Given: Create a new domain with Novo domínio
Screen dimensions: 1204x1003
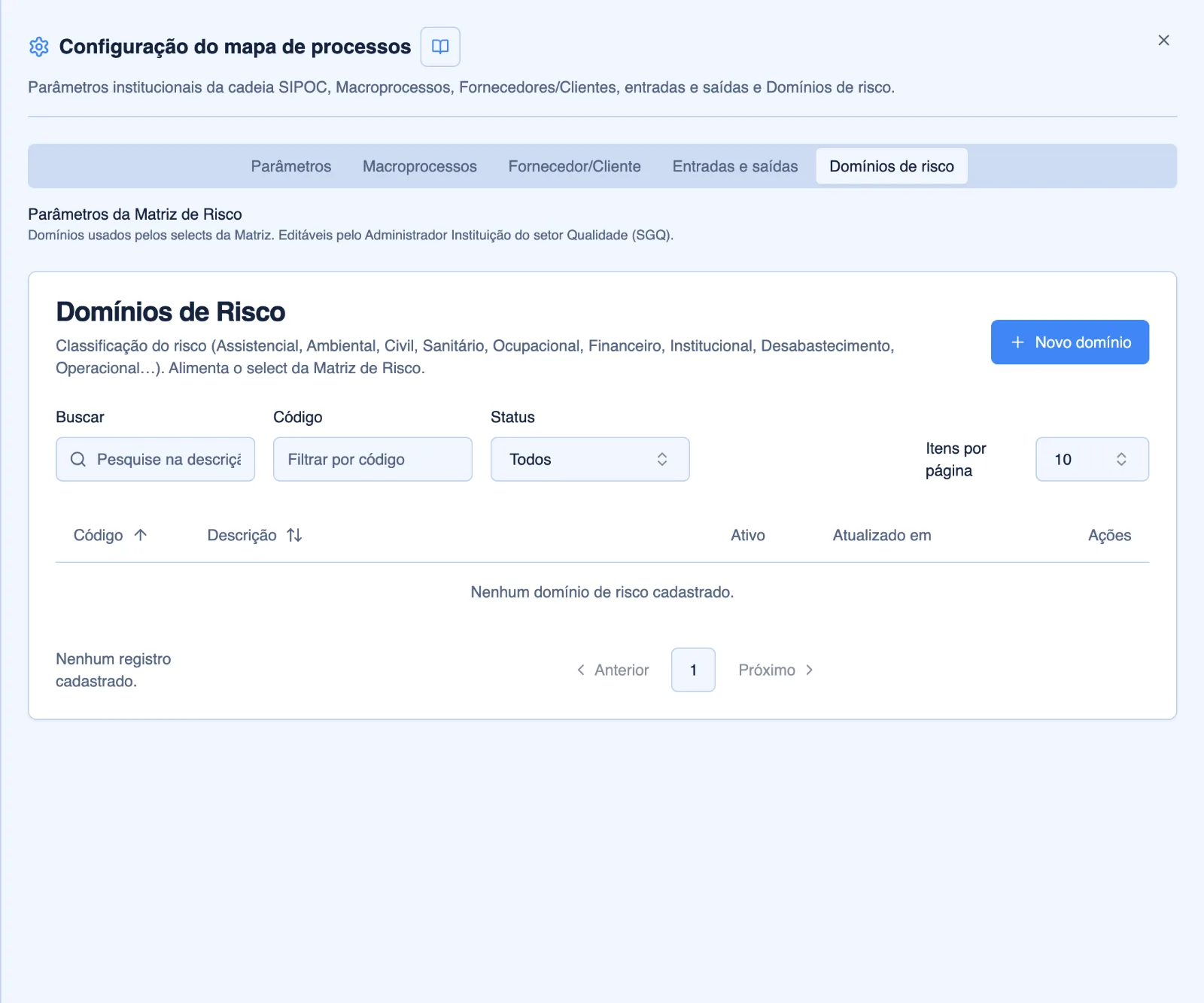Looking at the screenshot, I should [x=1069, y=342].
